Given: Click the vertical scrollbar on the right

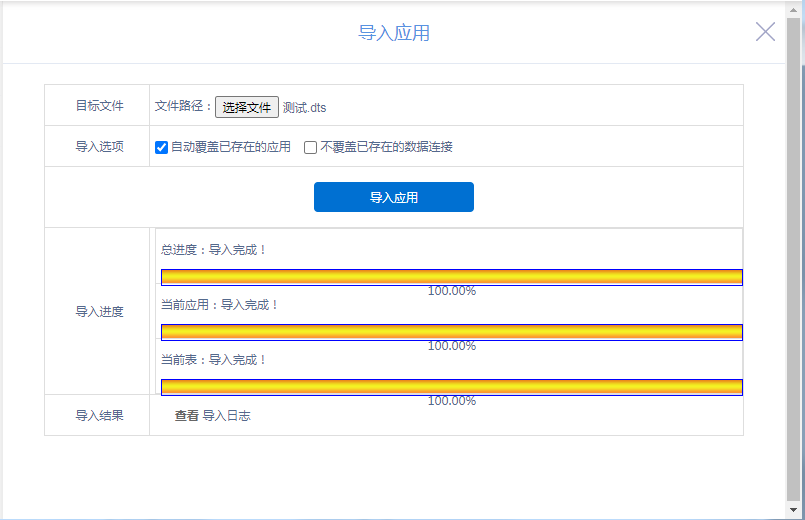Looking at the screenshot, I should pyautogui.click(x=793, y=260).
